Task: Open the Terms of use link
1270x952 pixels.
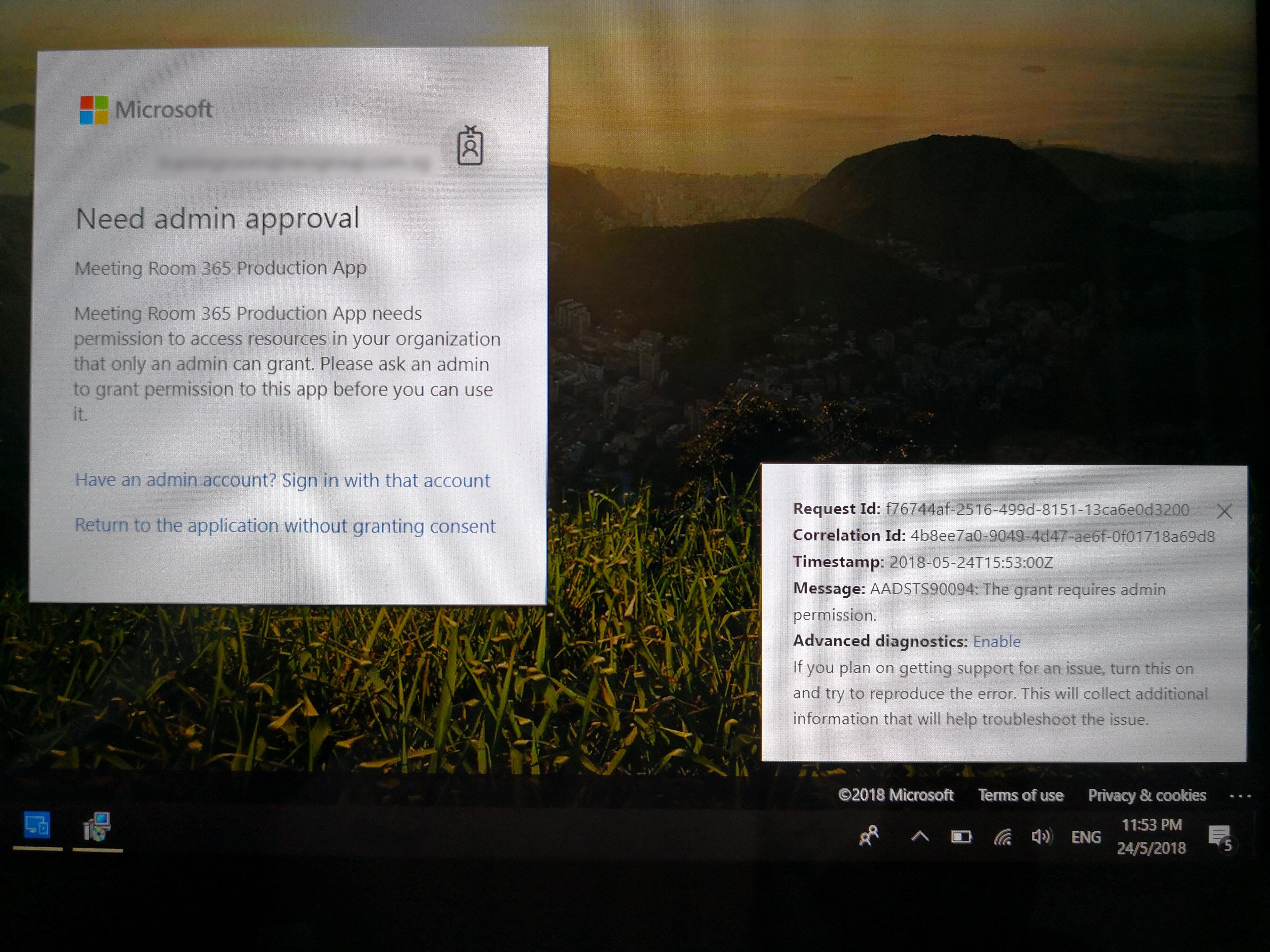Action: click(1020, 795)
